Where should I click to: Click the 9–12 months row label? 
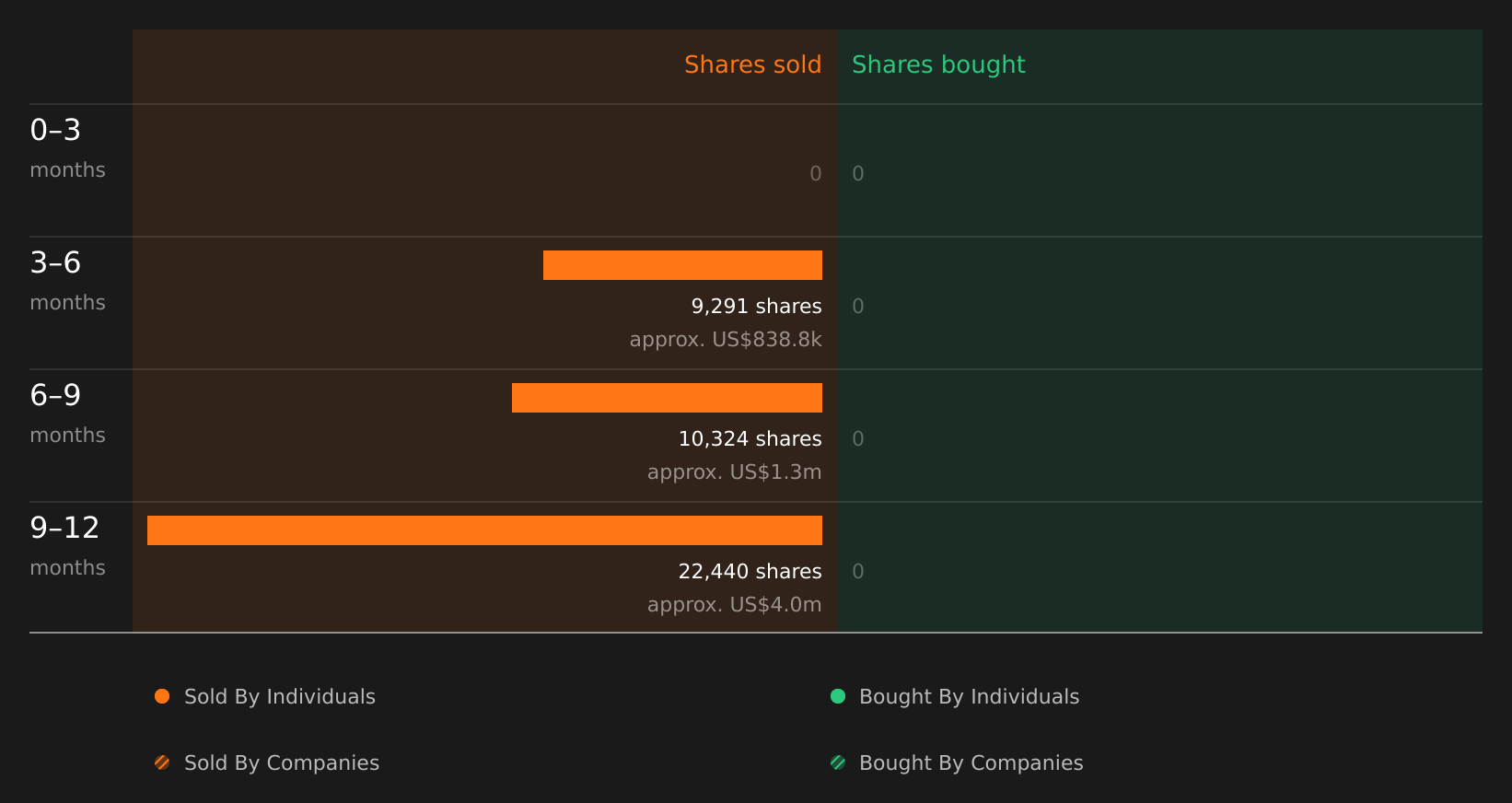(67, 546)
